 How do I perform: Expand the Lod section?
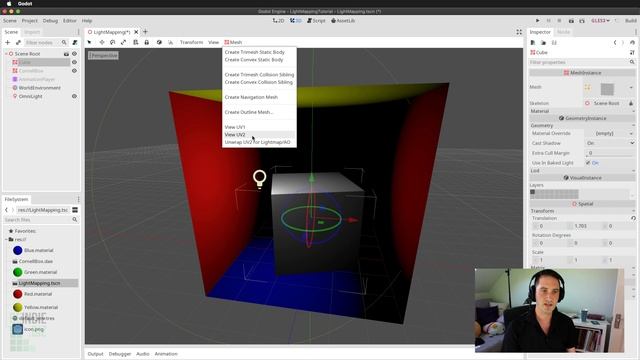point(582,171)
